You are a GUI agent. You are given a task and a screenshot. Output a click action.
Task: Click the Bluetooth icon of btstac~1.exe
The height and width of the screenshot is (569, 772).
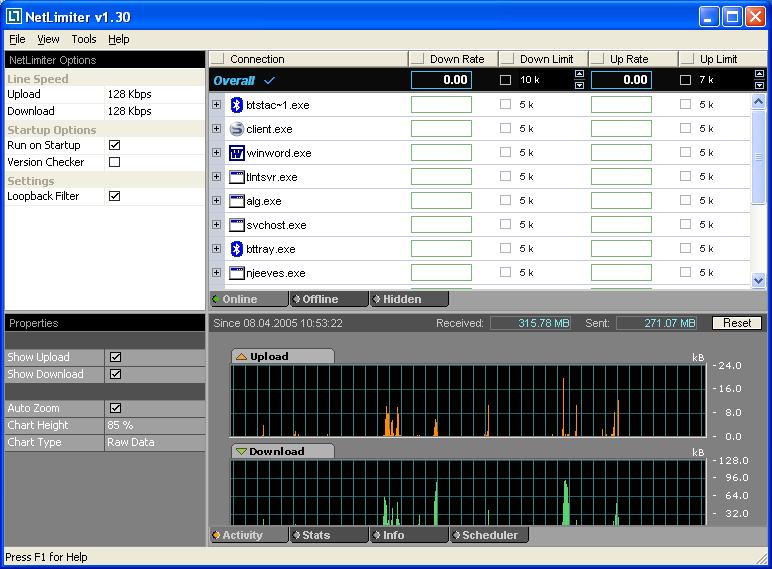237,105
